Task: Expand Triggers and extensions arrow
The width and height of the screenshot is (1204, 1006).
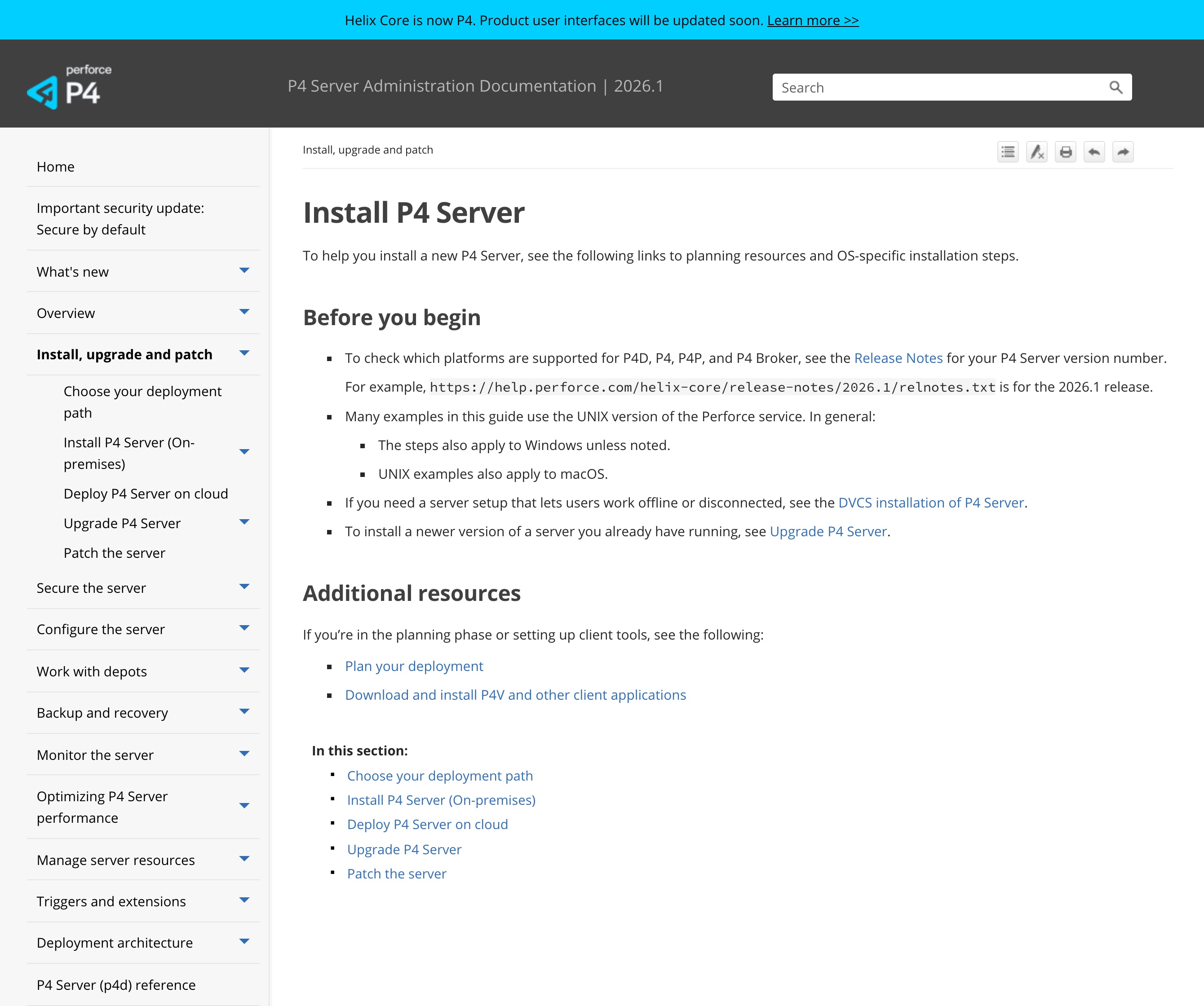Action: (244, 900)
